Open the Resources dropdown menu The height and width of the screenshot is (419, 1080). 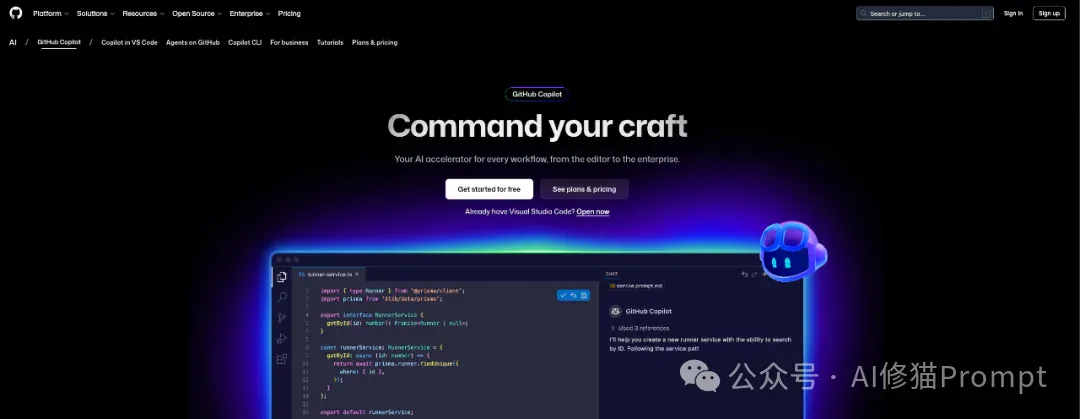[x=143, y=14]
